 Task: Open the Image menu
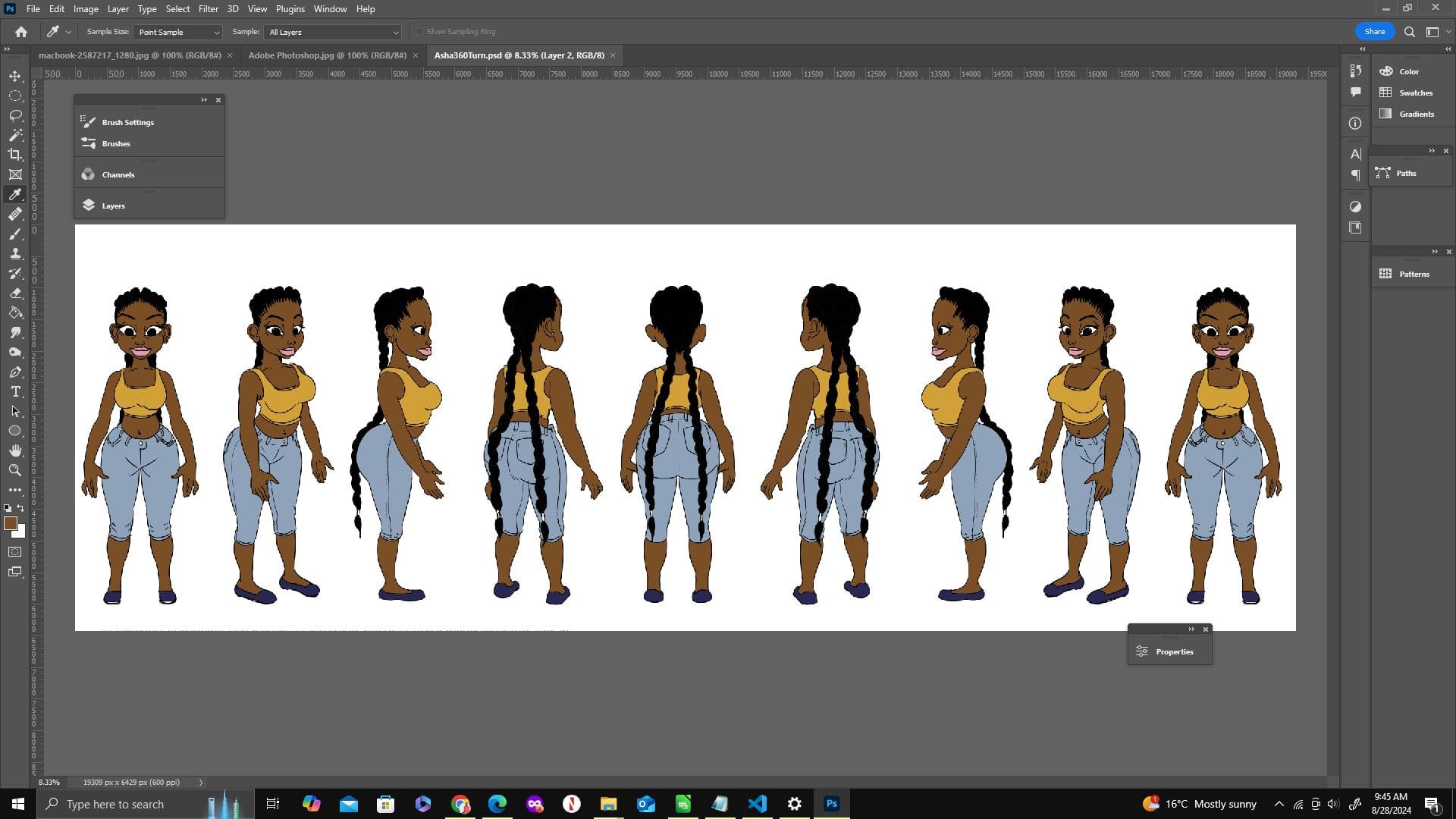coord(86,9)
